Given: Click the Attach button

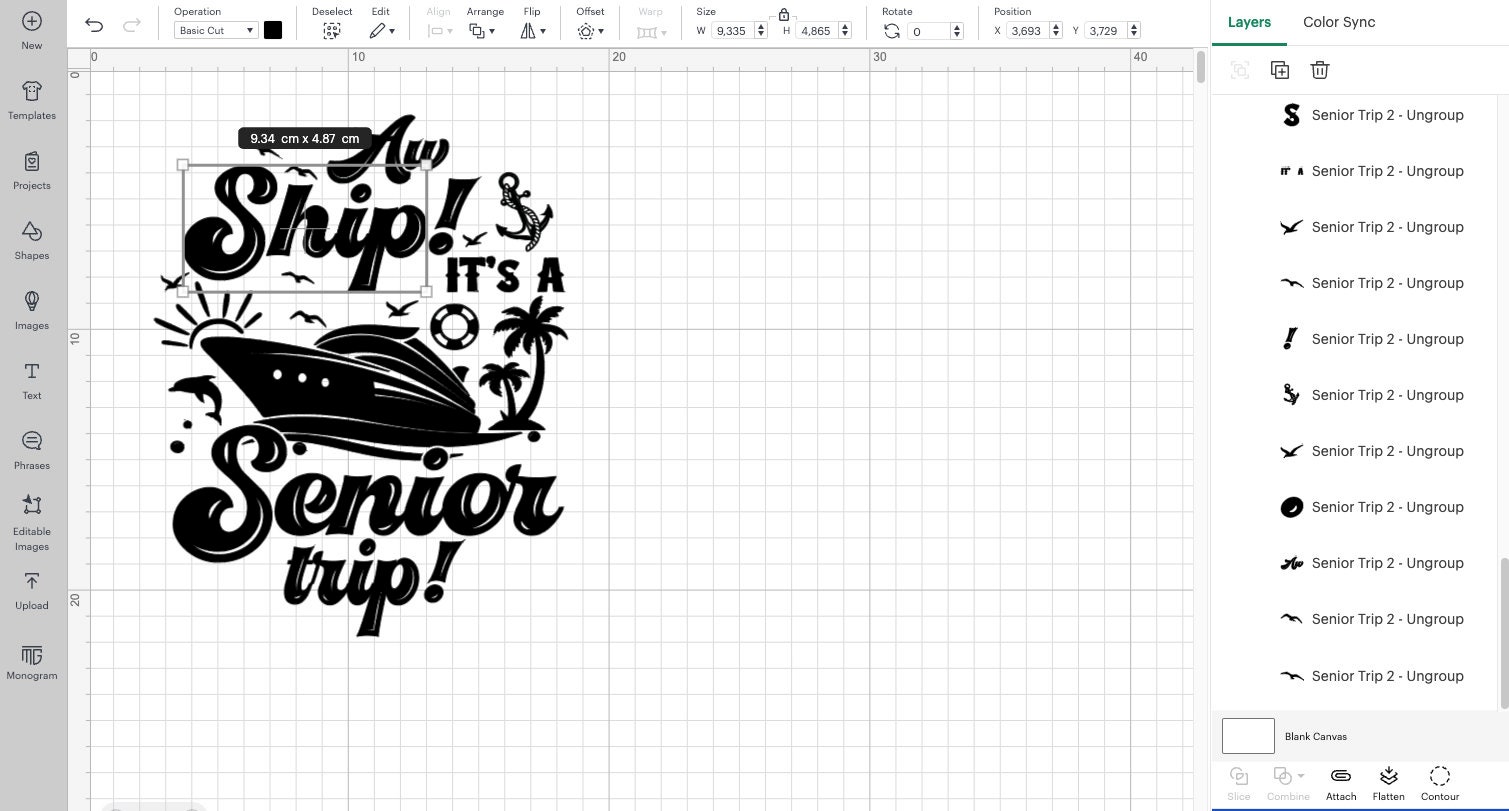Looking at the screenshot, I should tap(1340, 783).
